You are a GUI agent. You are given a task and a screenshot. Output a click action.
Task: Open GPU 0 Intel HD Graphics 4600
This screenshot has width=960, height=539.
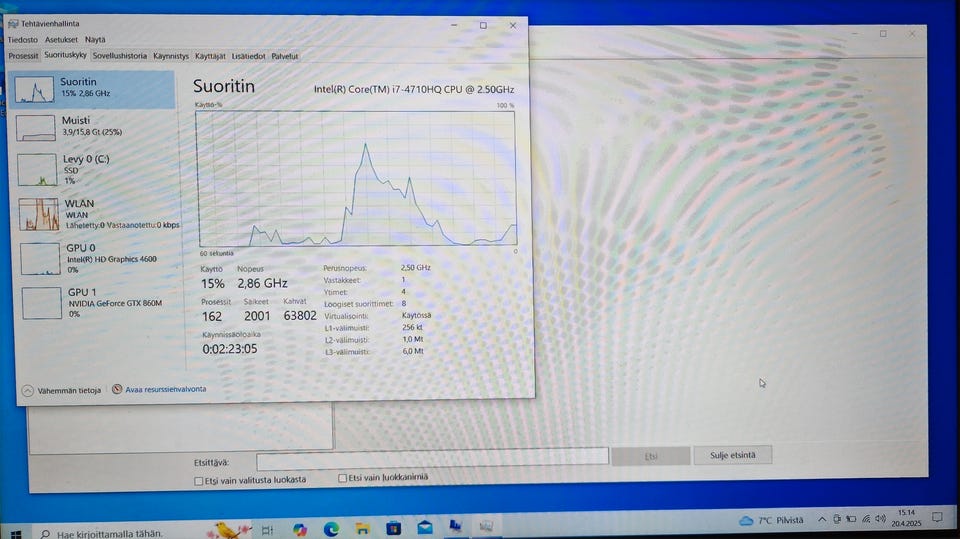[x=97, y=258]
